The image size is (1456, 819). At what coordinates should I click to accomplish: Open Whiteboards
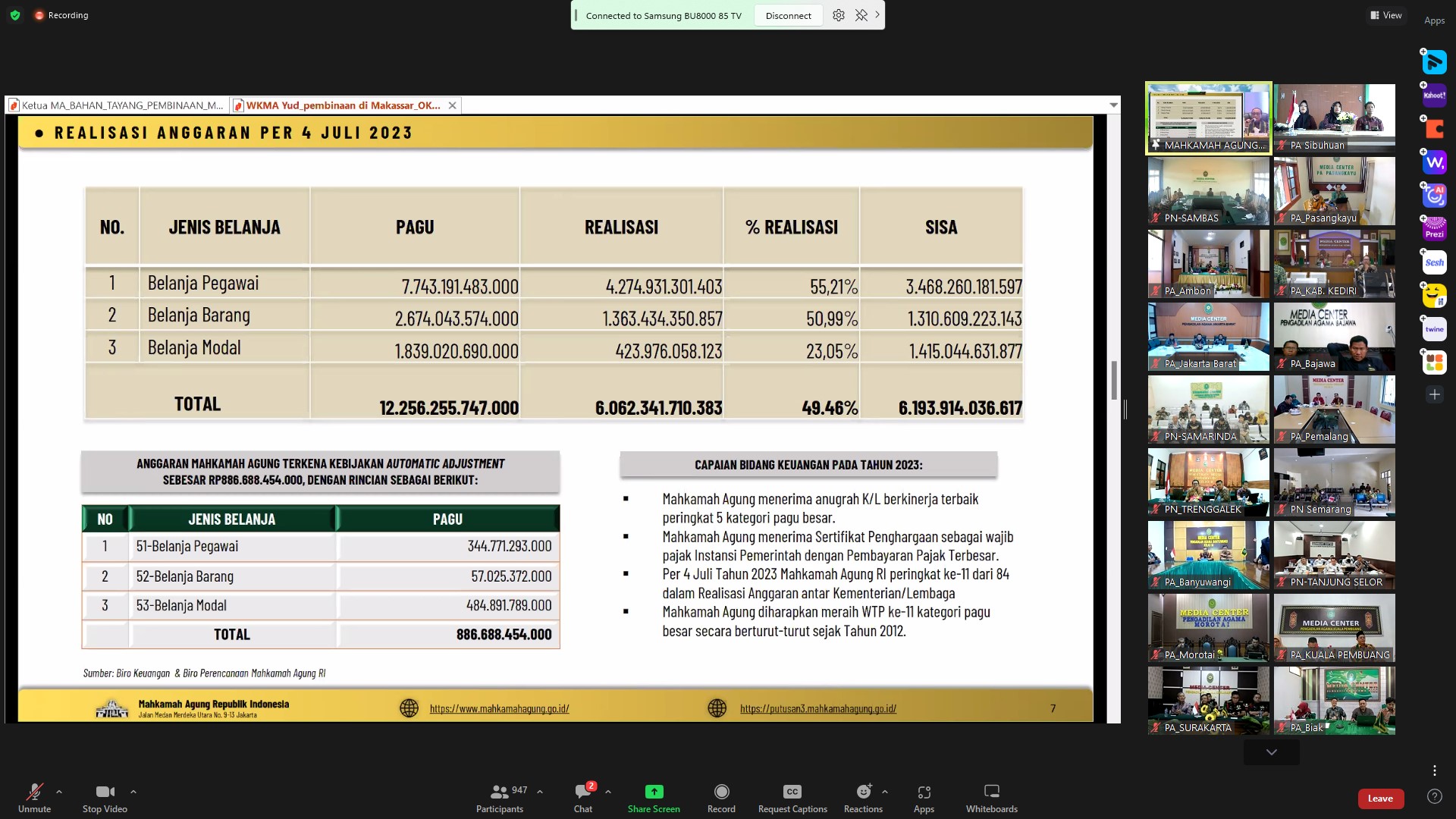[x=992, y=798]
